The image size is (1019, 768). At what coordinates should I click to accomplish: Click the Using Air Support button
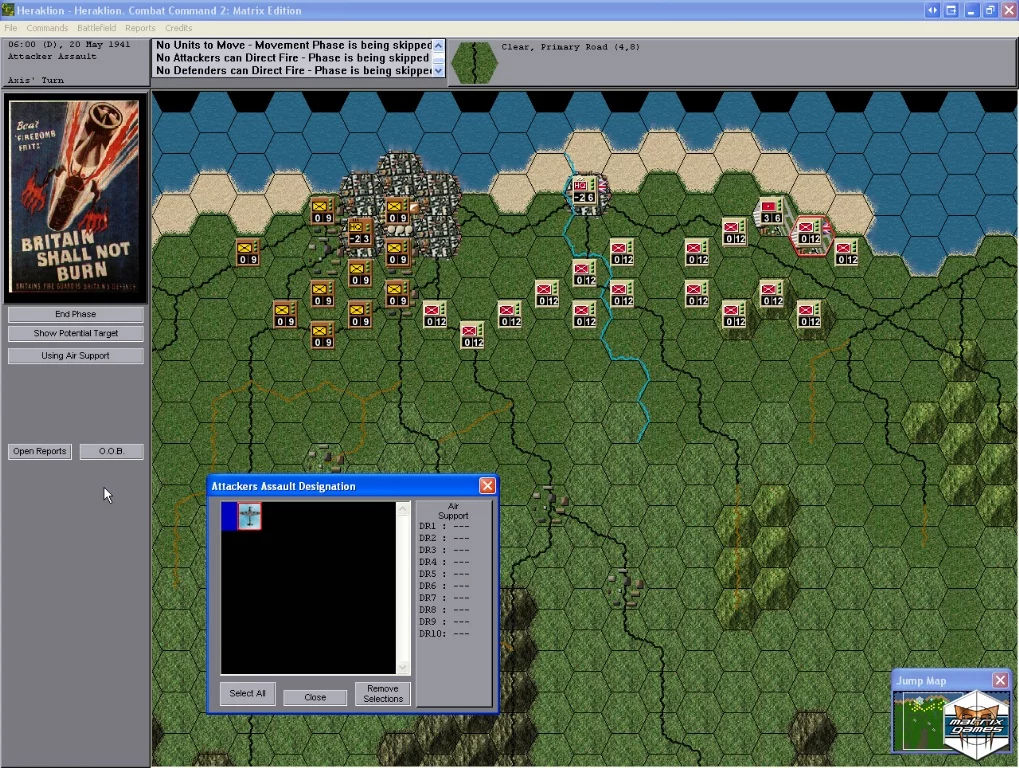tap(75, 355)
